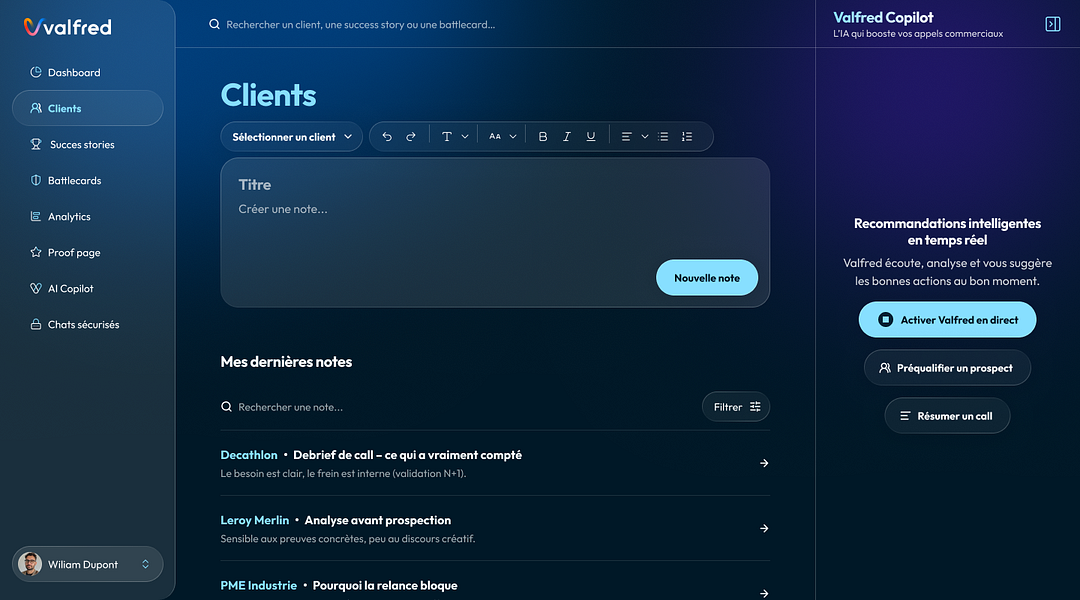Image resolution: width=1080 pixels, height=600 pixels.
Task: Click Préqualifier un prospect
Action: (947, 368)
